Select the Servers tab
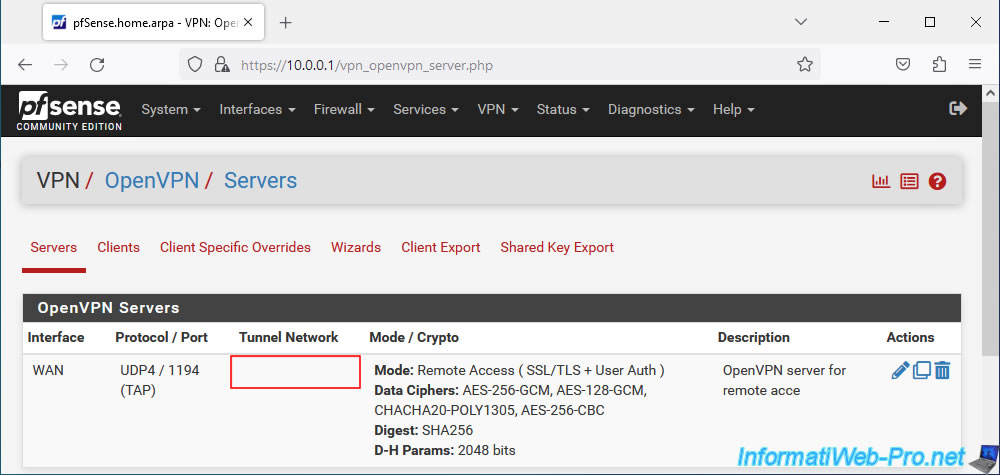 point(54,247)
